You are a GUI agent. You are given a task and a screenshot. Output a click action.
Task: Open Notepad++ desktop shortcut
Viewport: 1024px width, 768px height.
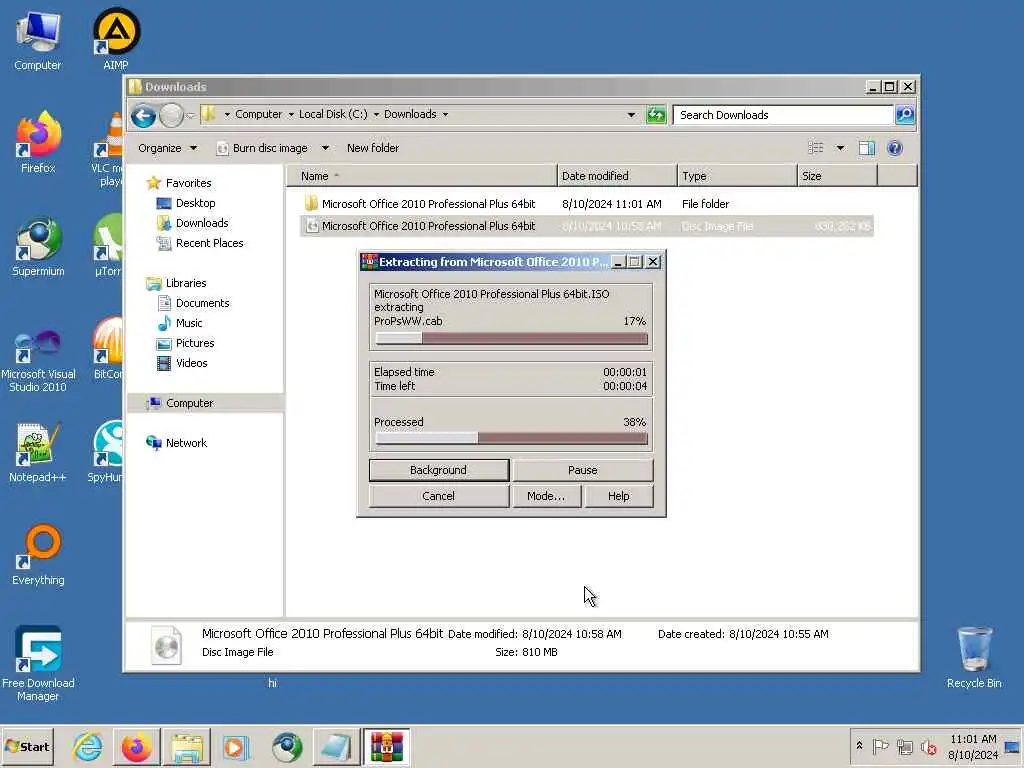point(38,453)
